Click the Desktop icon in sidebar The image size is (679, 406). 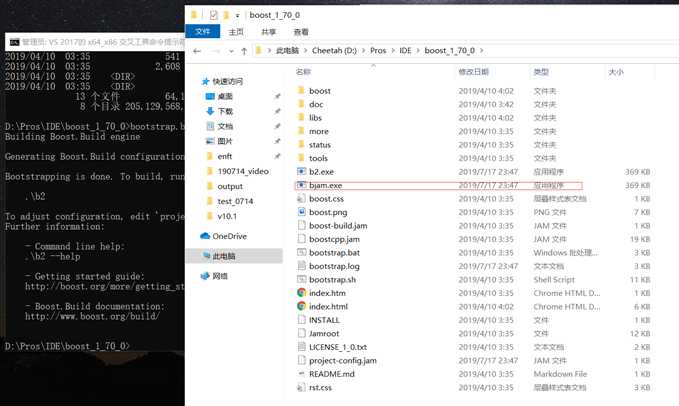point(210,96)
